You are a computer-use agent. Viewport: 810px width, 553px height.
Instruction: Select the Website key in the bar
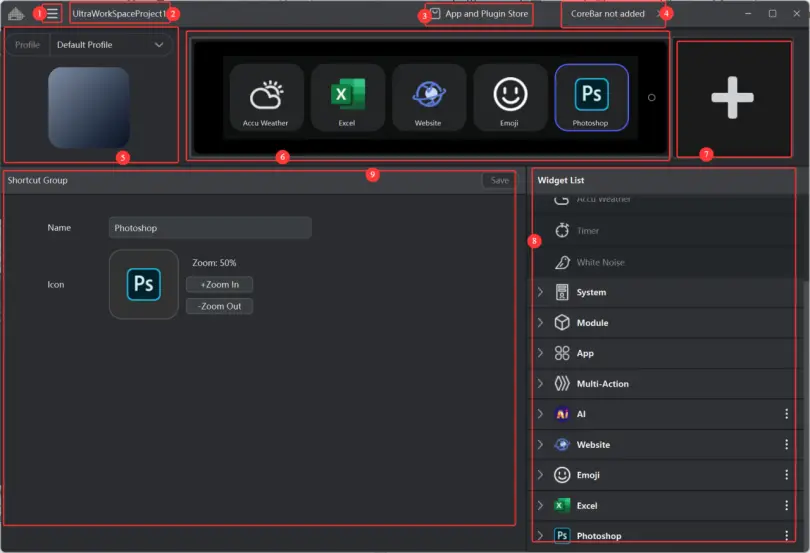428,97
